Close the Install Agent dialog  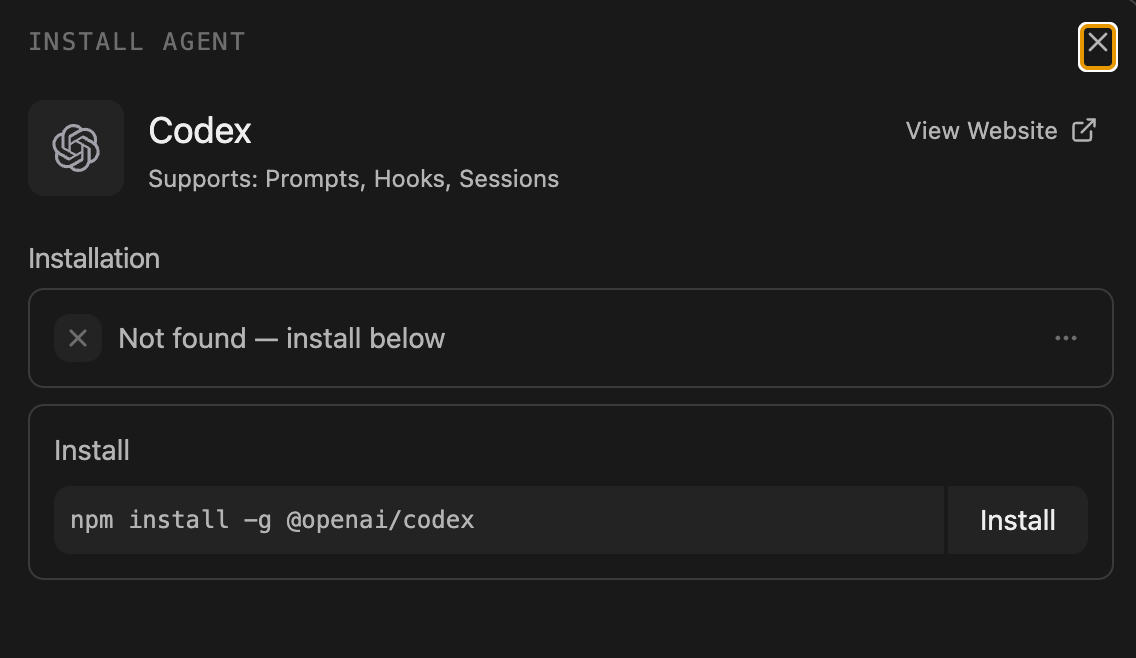1098,47
